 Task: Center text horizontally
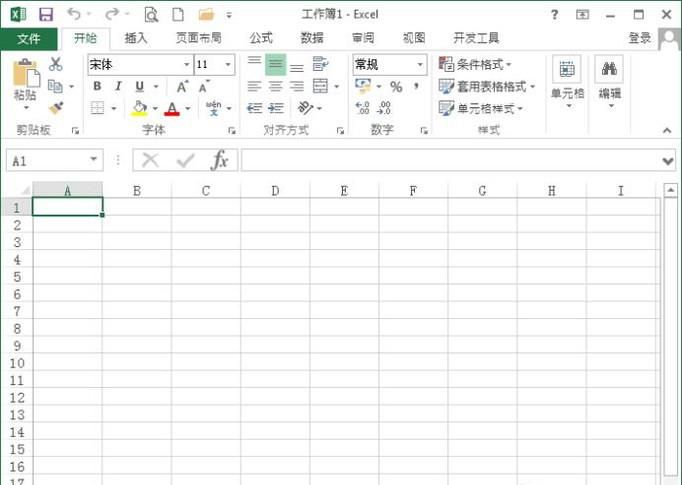pos(275,86)
